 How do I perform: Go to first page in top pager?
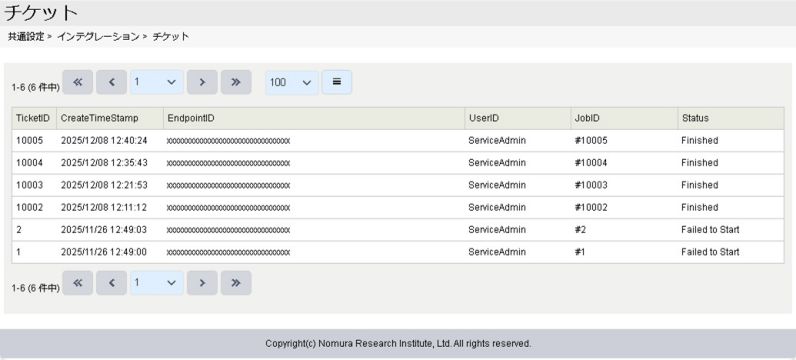point(78,82)
